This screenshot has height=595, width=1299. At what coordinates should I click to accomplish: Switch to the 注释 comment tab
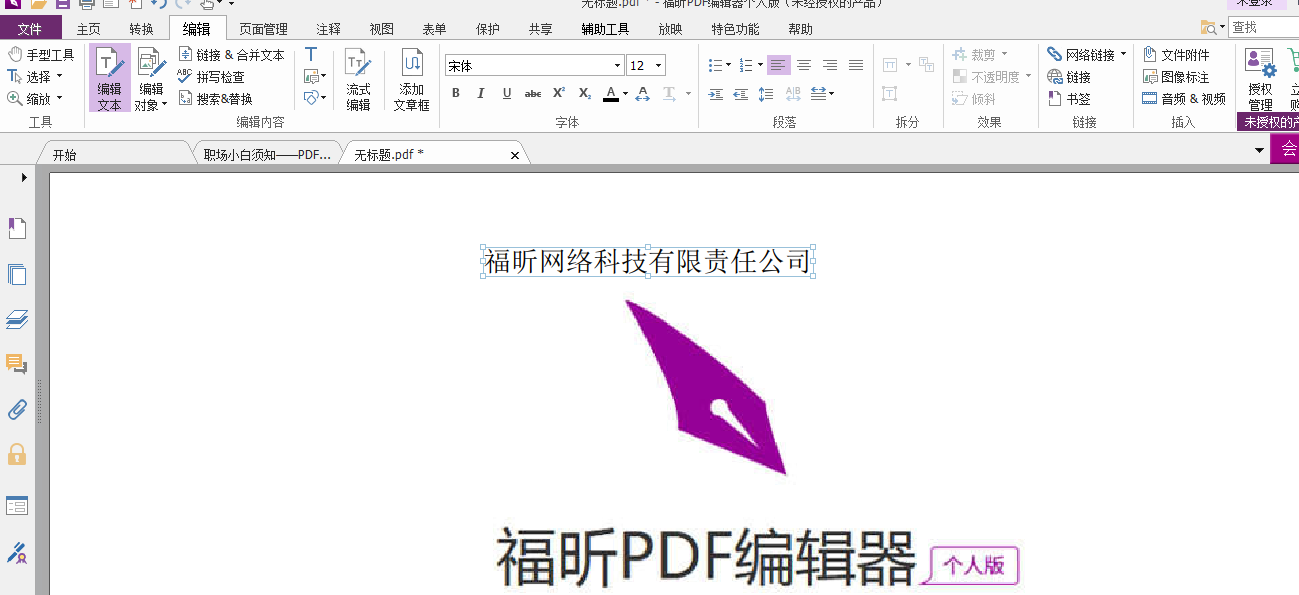(328, 29)
